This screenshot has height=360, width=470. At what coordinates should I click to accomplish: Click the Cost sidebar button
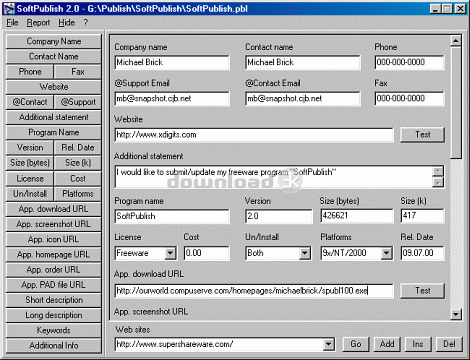[78, 179]
